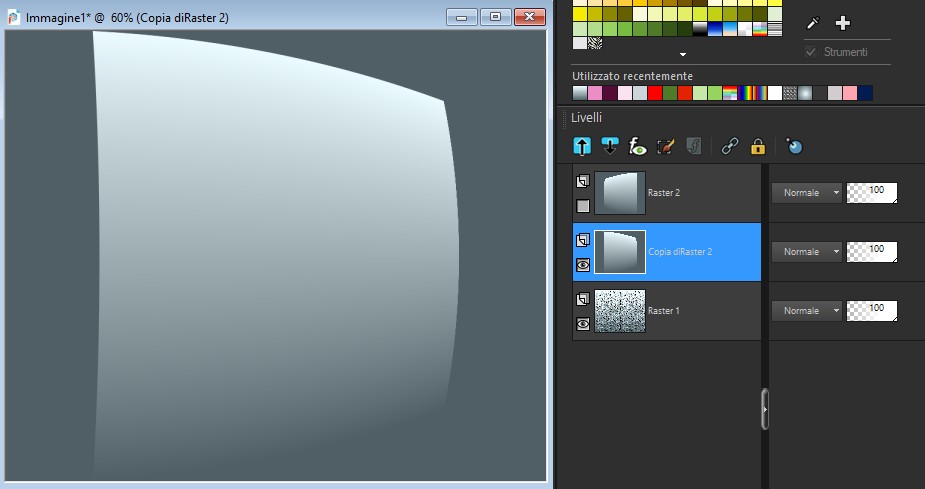The width and height of the screenshot is (925, 489).
Task: Hide the Raster 1 layer
Action: click(x=583, y=324)
